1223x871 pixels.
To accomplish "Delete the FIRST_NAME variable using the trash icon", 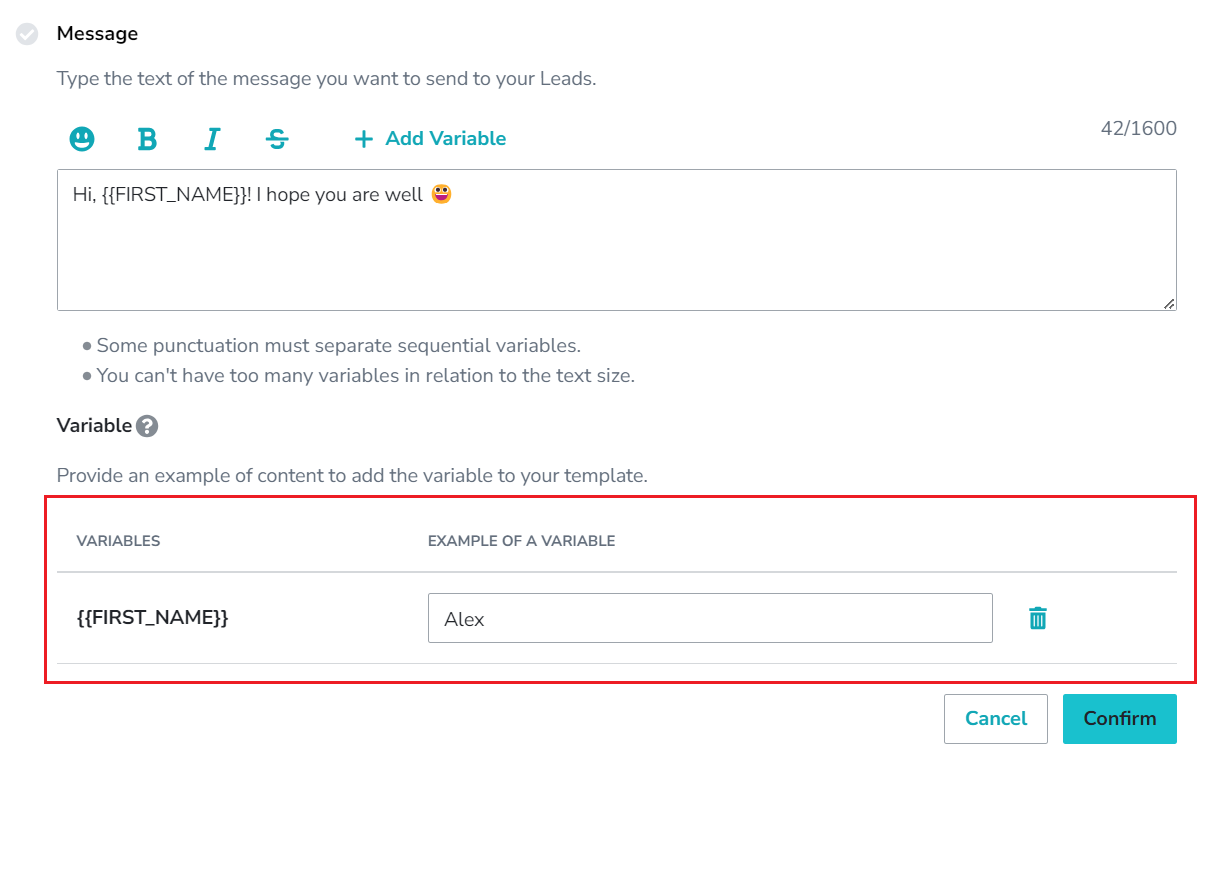I will [x=1038, y=617].
